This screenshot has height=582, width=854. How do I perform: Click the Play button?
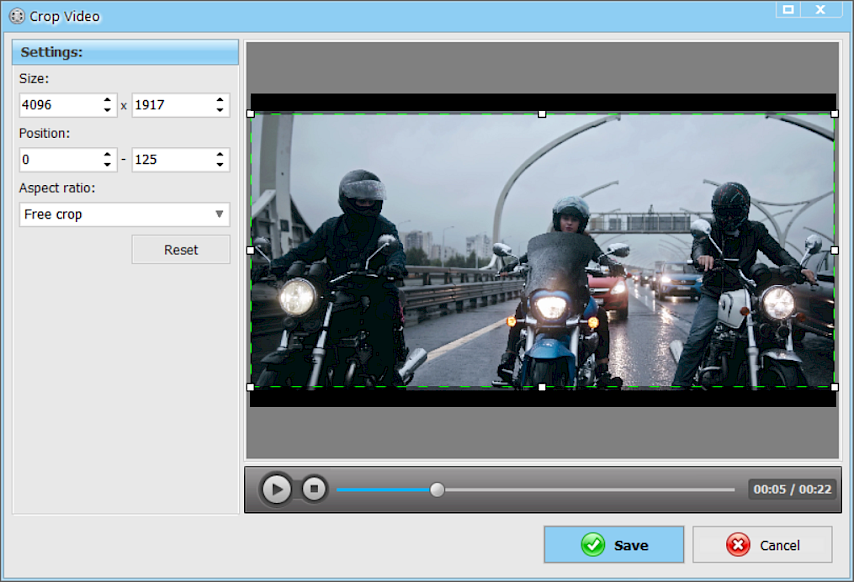tap(276, 489)
